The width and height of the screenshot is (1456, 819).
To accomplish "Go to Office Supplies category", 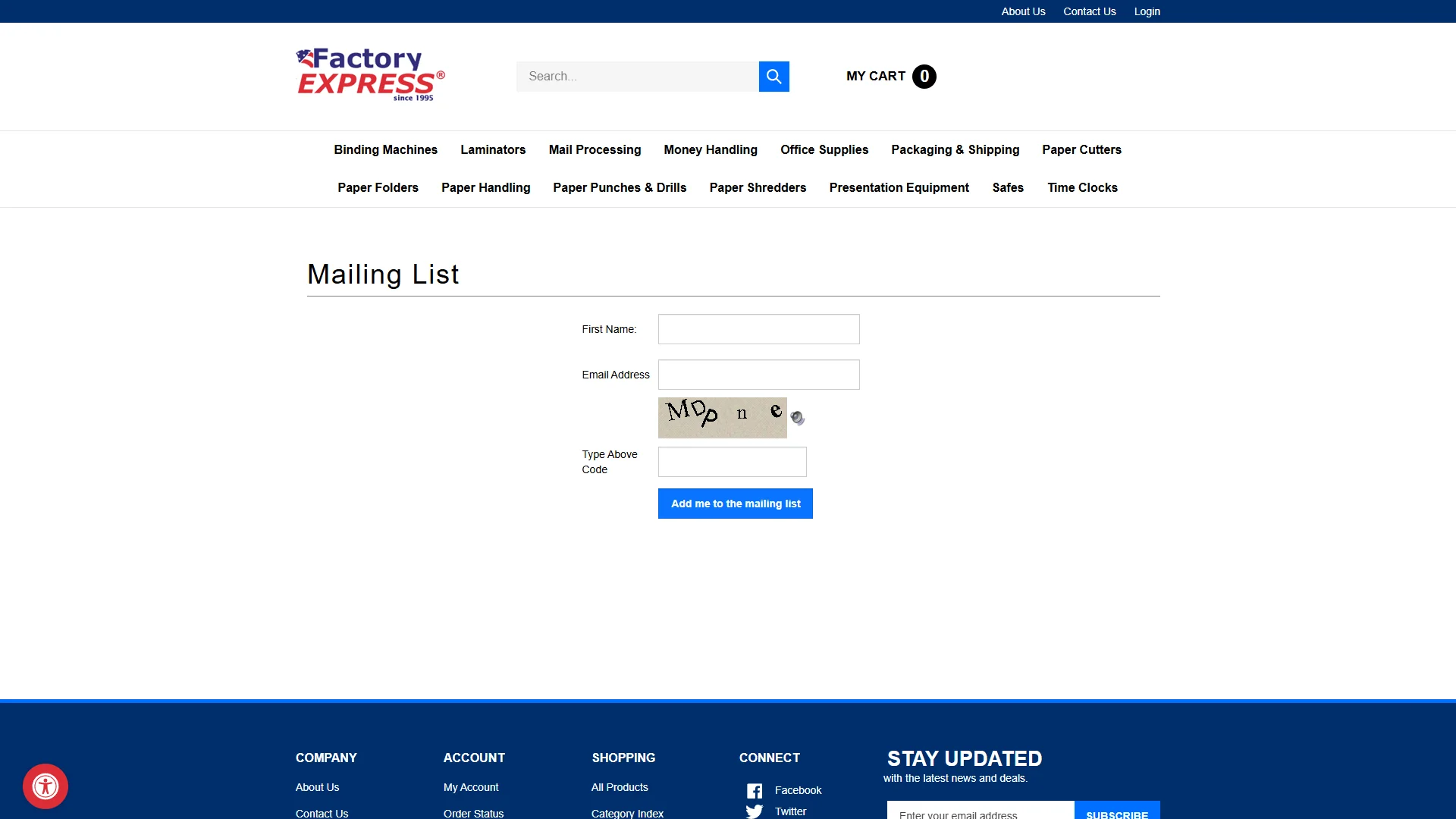I will (x=824, y=150).
